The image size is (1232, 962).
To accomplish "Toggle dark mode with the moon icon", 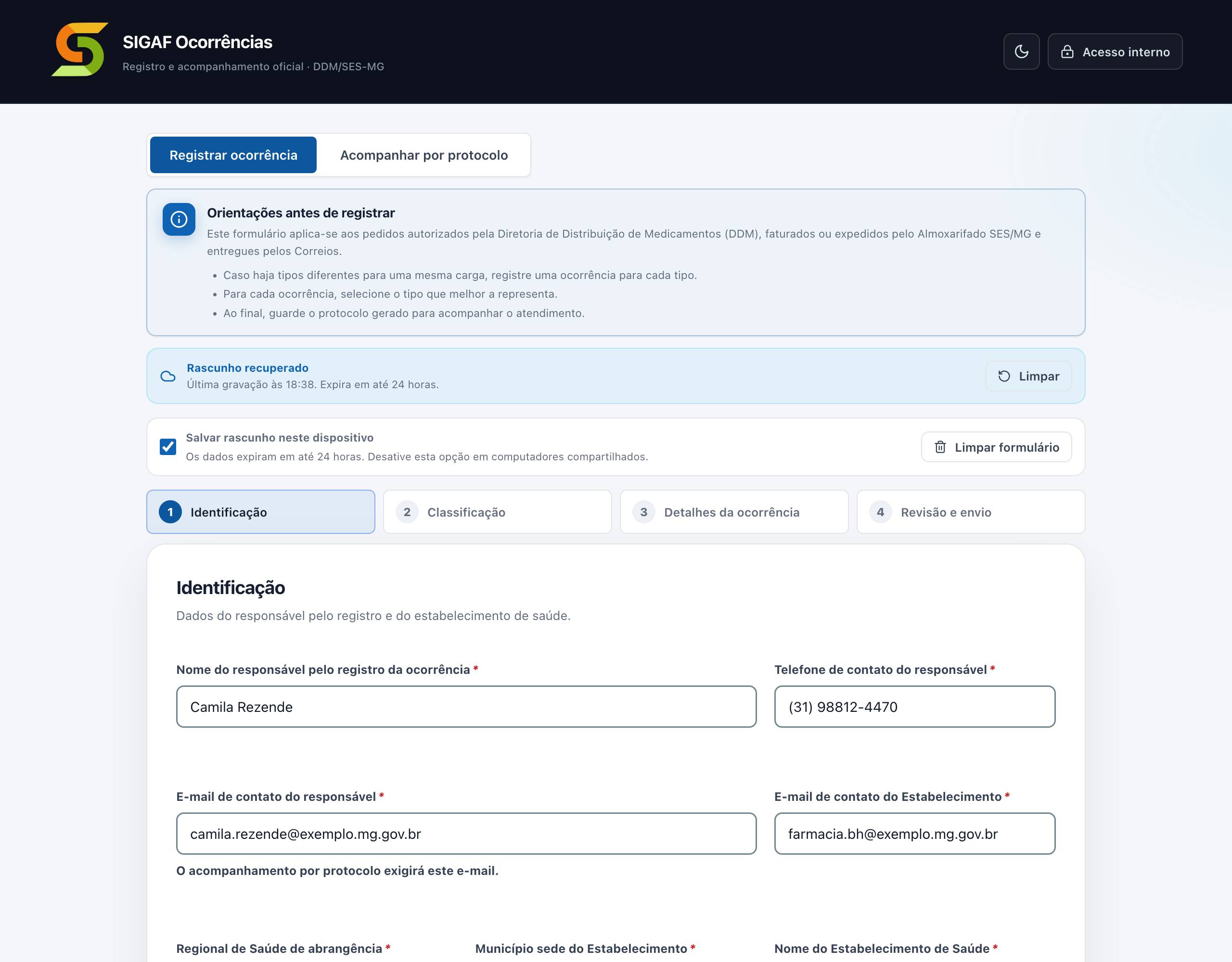I will pos(1021,52).
